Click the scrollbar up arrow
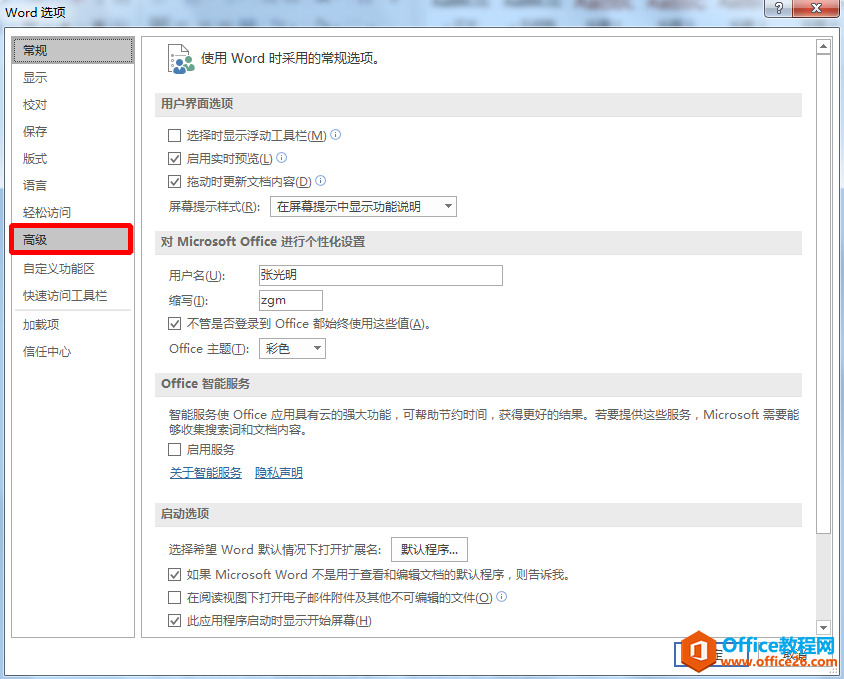844x679 pixels. point(823,47)
